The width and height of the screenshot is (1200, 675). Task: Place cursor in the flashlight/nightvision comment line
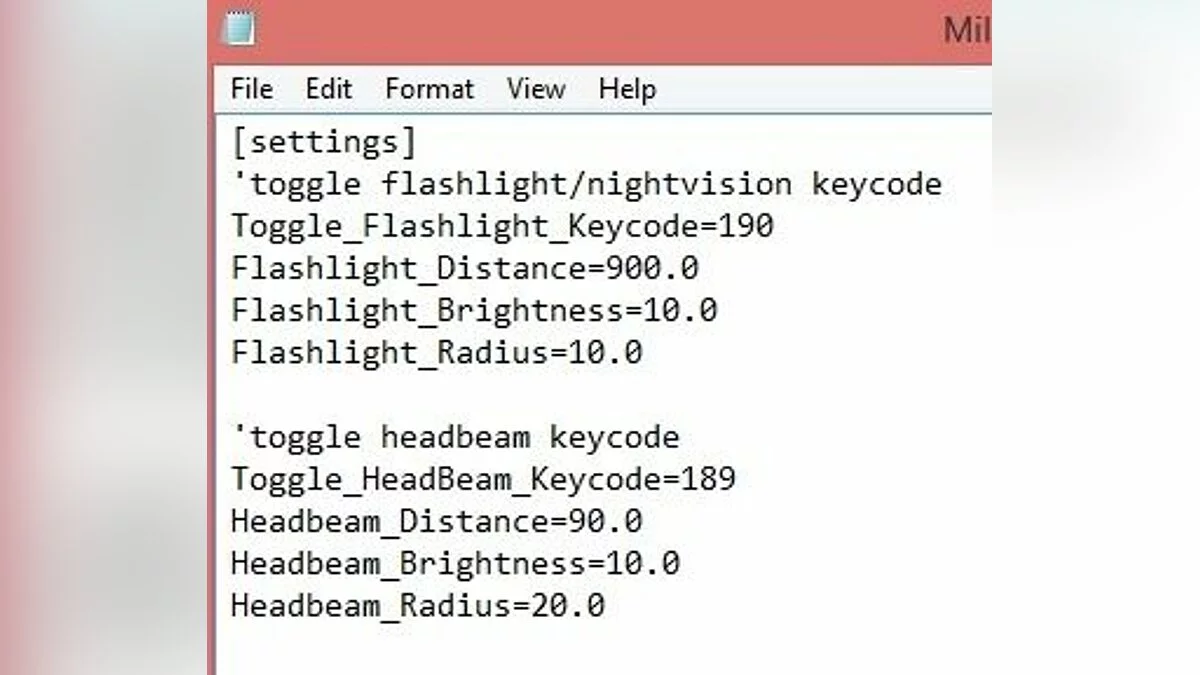[x=586, y=184]
